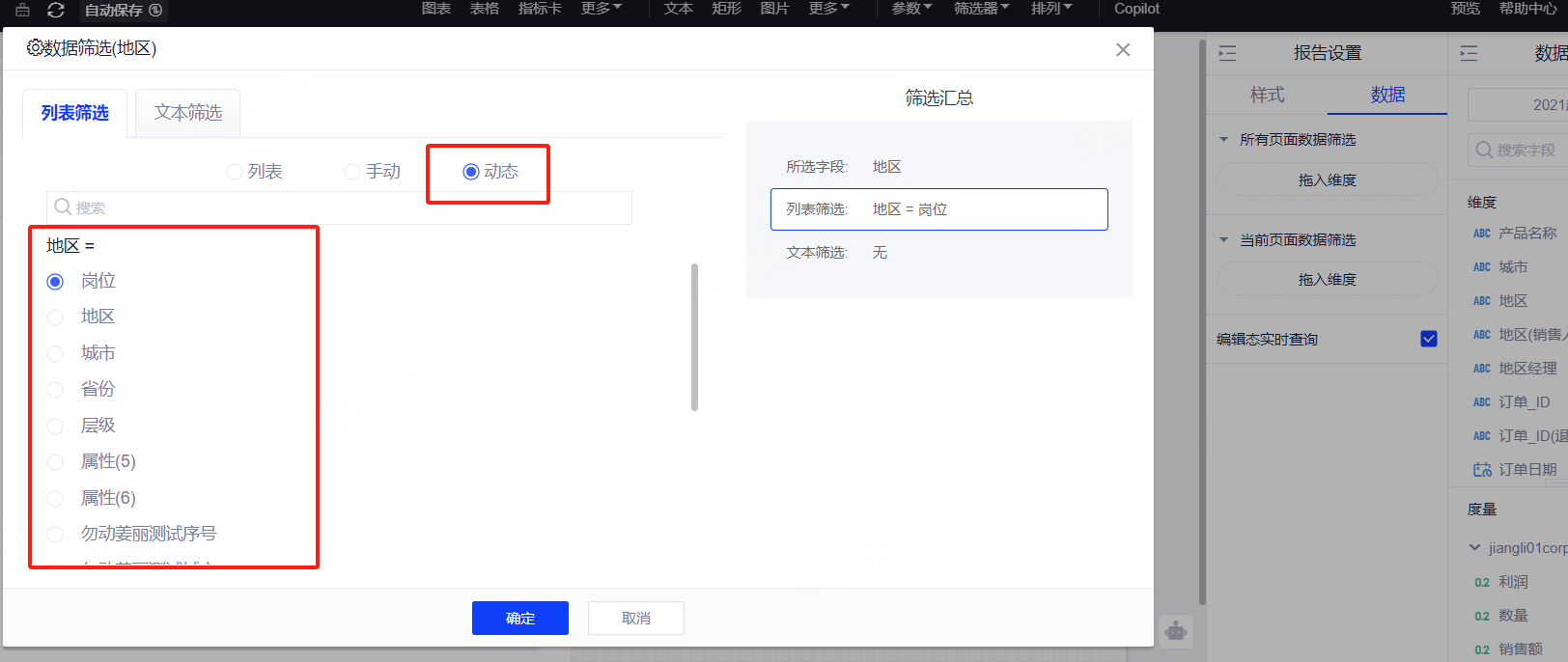Click the 取消 button
The image size is (1568, 662).
[x=635, y=618]
